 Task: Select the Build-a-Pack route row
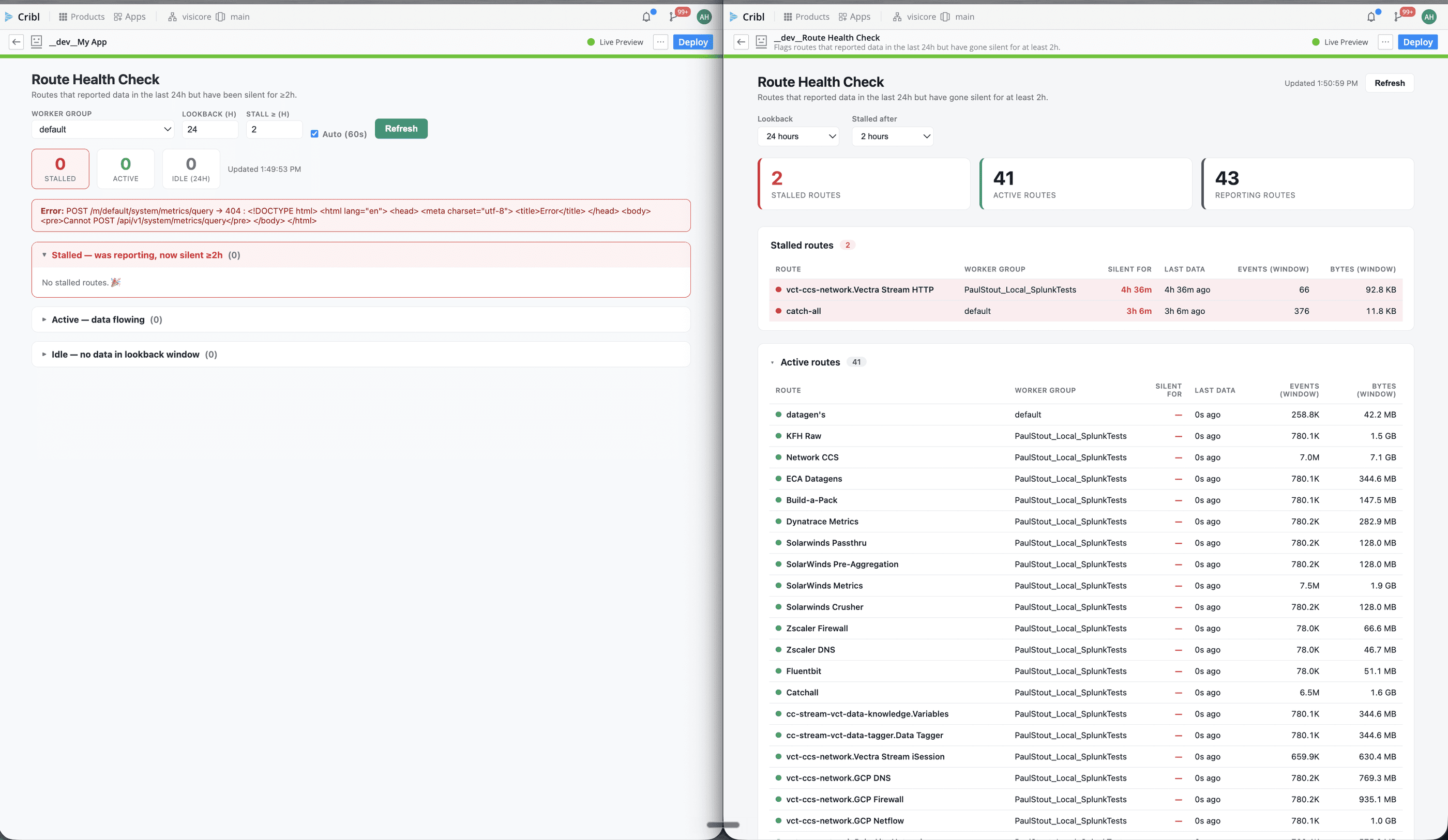[1085, 500]
